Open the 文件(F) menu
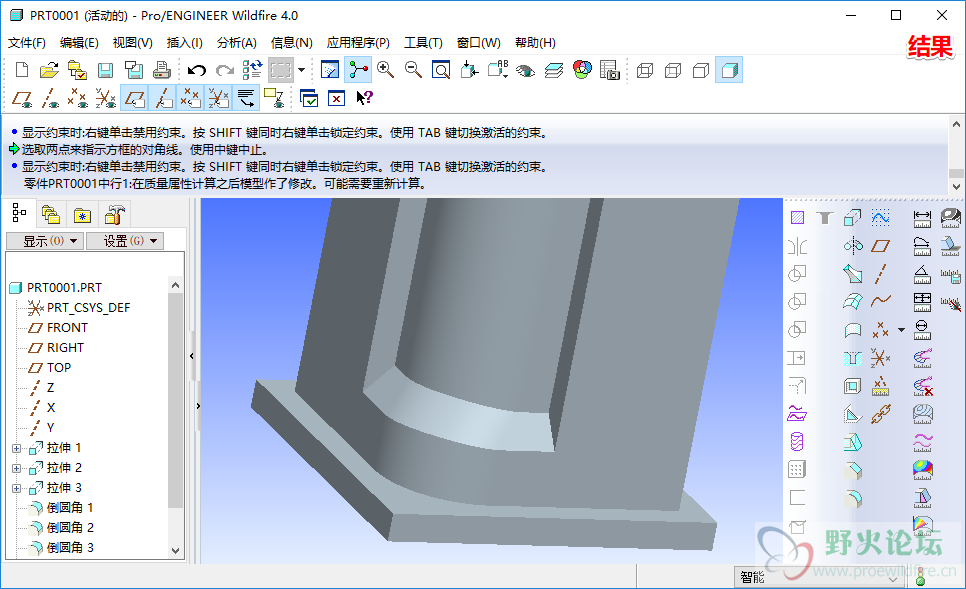 (x=26, y=43)
